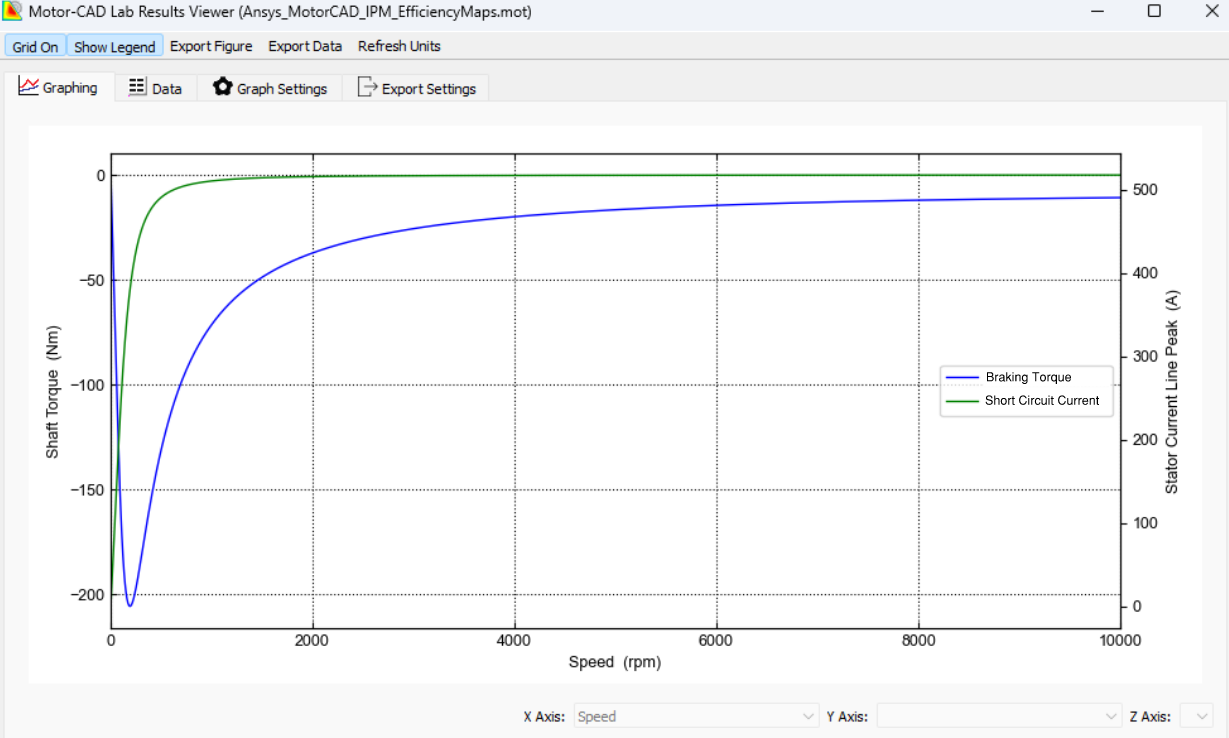Toggle Grid On for the plot
Image resolution: width=1229 pixels, height=738 pixels.
point(35,46)
